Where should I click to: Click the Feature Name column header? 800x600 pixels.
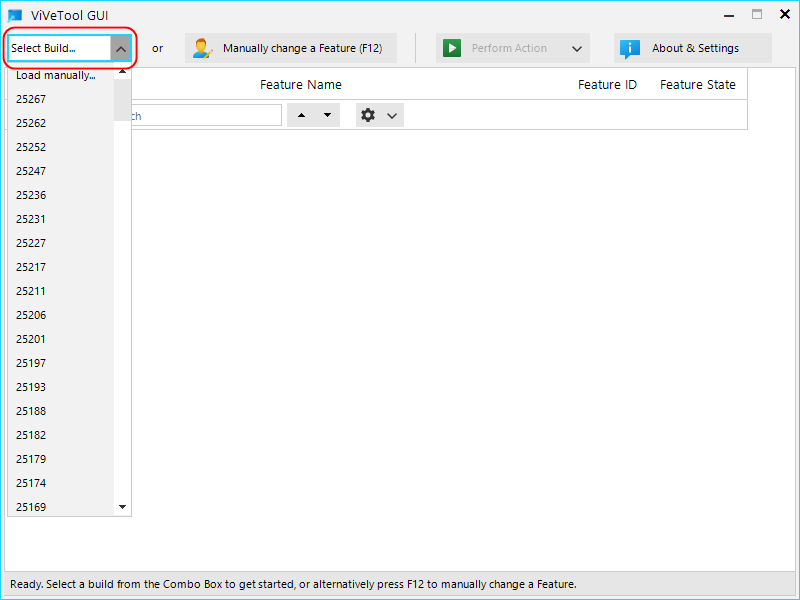tap(301, 85)
